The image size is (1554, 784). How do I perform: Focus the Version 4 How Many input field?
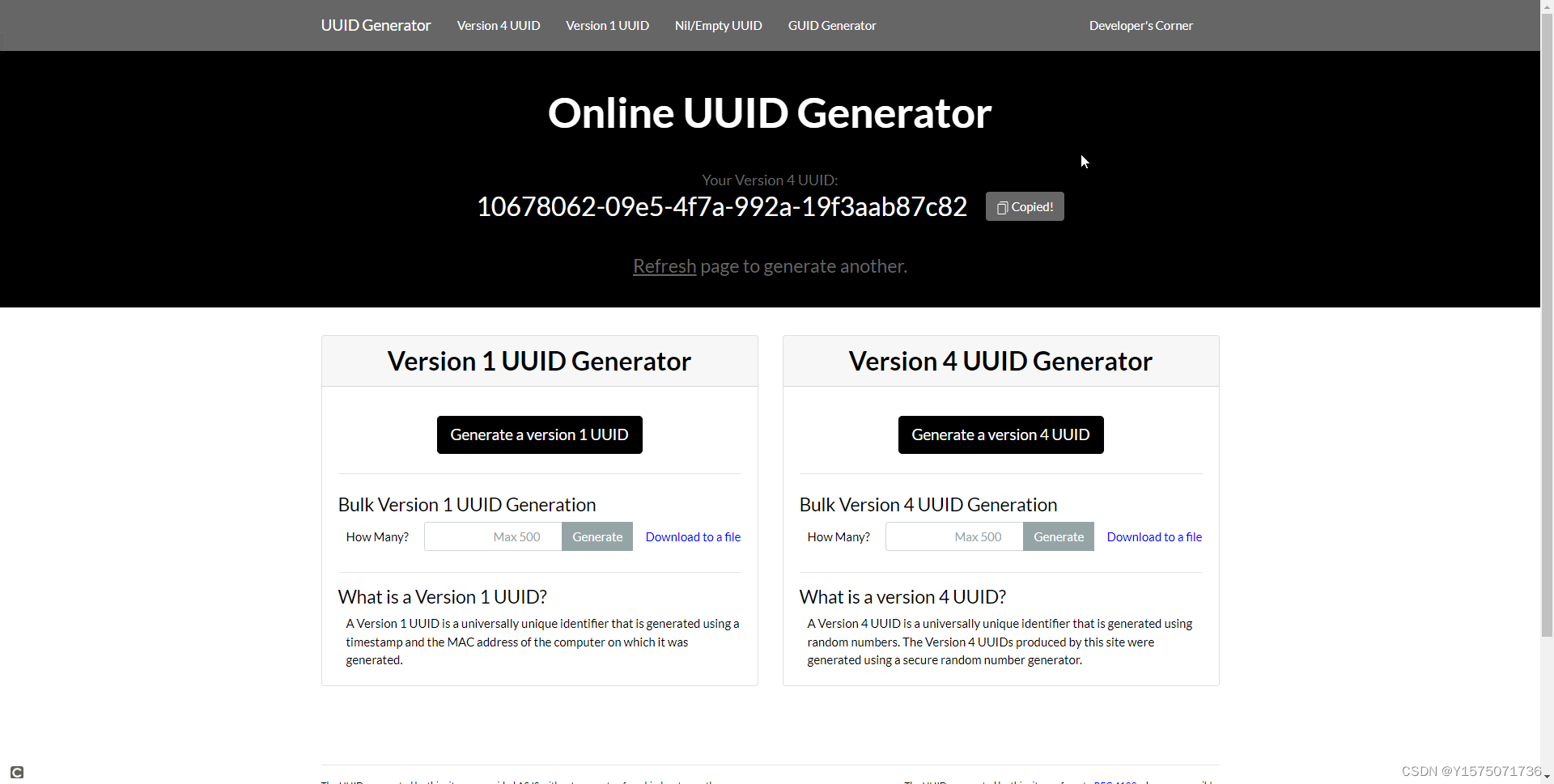954,536
